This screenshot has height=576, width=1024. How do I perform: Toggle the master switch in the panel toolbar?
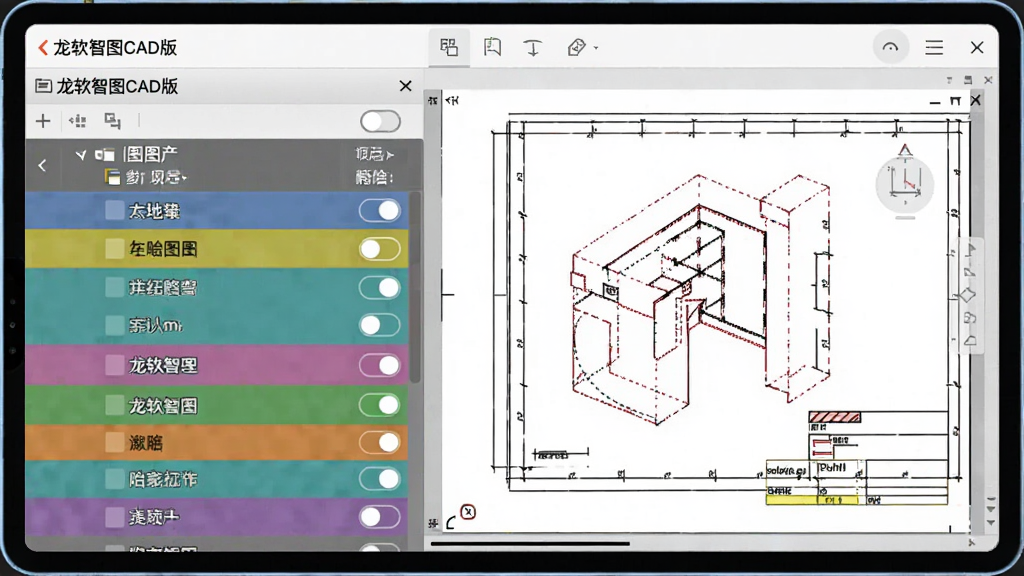380,121
